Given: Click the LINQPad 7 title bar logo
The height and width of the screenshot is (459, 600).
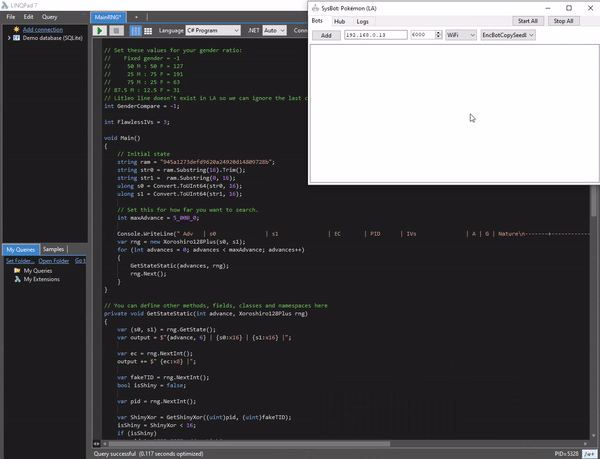Looking at the screenshot, I should click(5, 5).
